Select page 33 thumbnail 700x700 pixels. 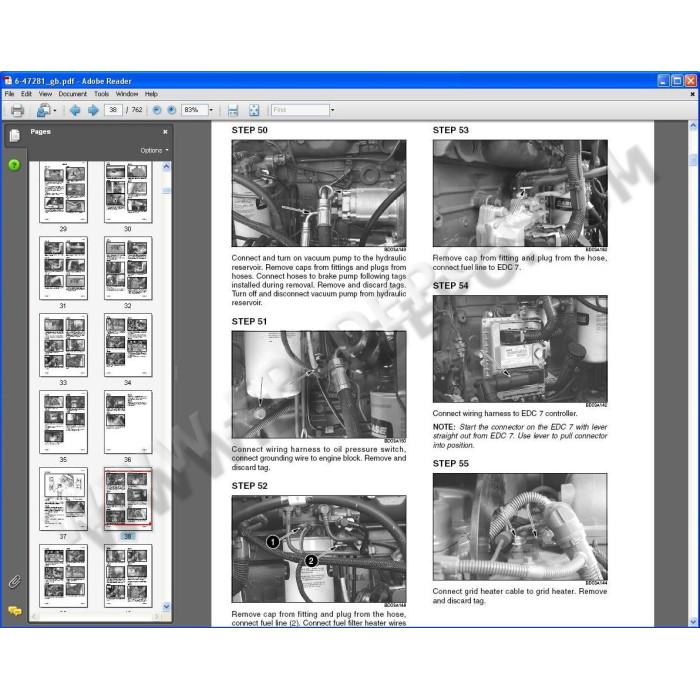(63, 345)
